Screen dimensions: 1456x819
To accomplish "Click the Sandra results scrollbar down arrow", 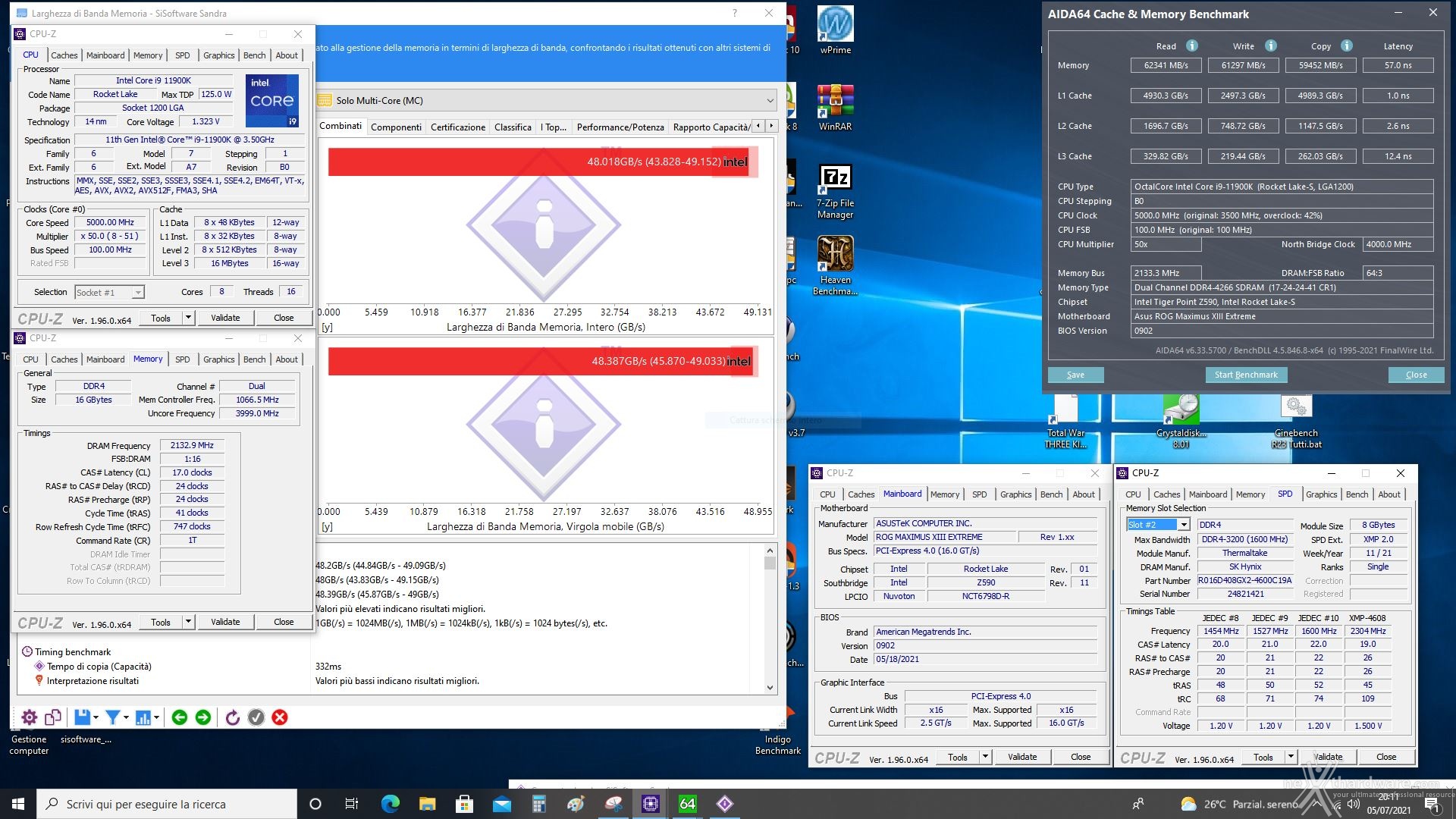I will (x=770, y=688).
